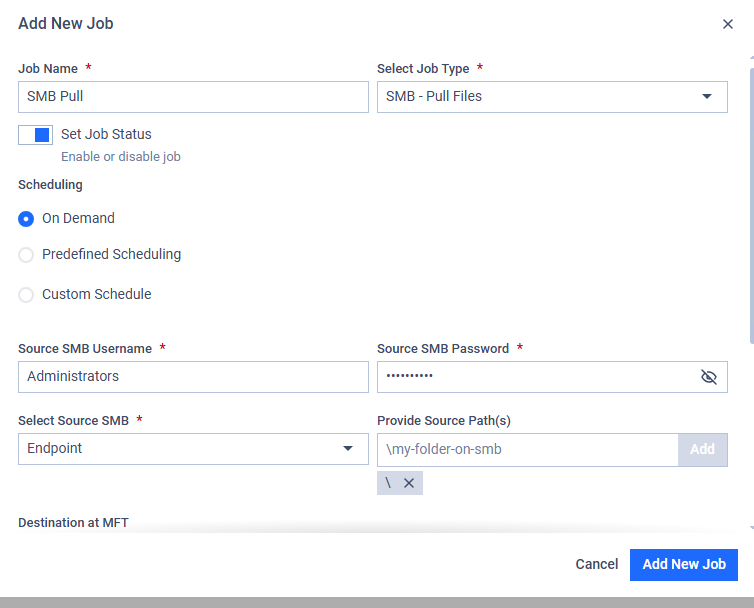Close the Add New Job dialog

pos(728,24)
